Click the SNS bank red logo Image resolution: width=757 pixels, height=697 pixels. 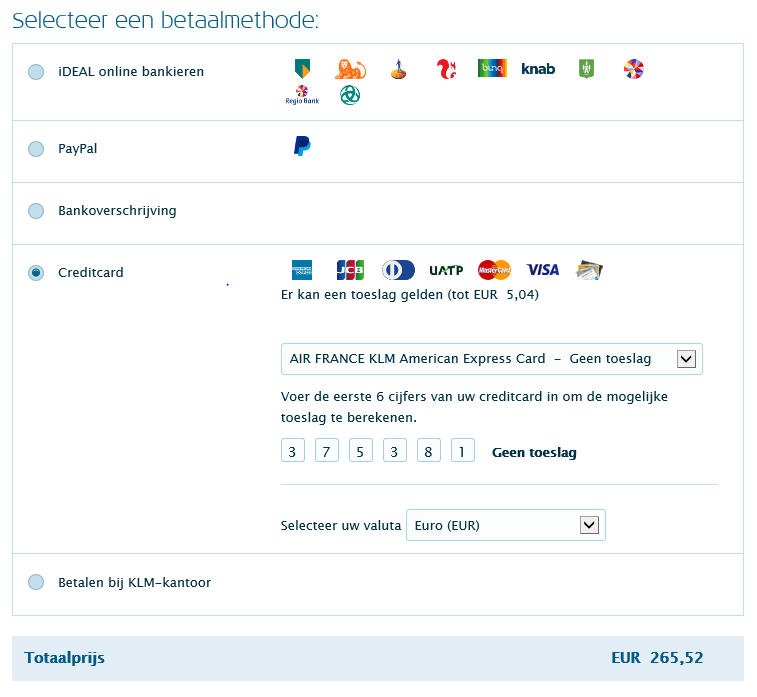[x=446, y=69]
